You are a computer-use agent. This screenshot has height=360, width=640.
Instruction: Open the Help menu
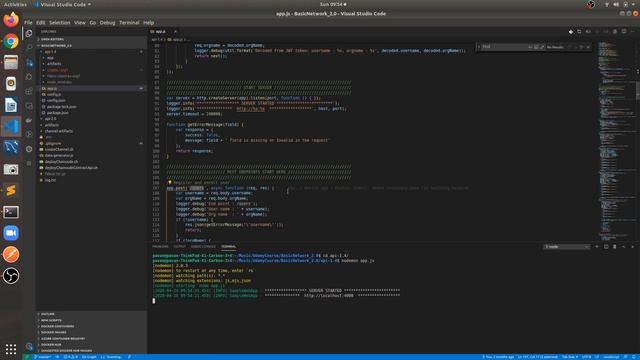coord(148,23)
